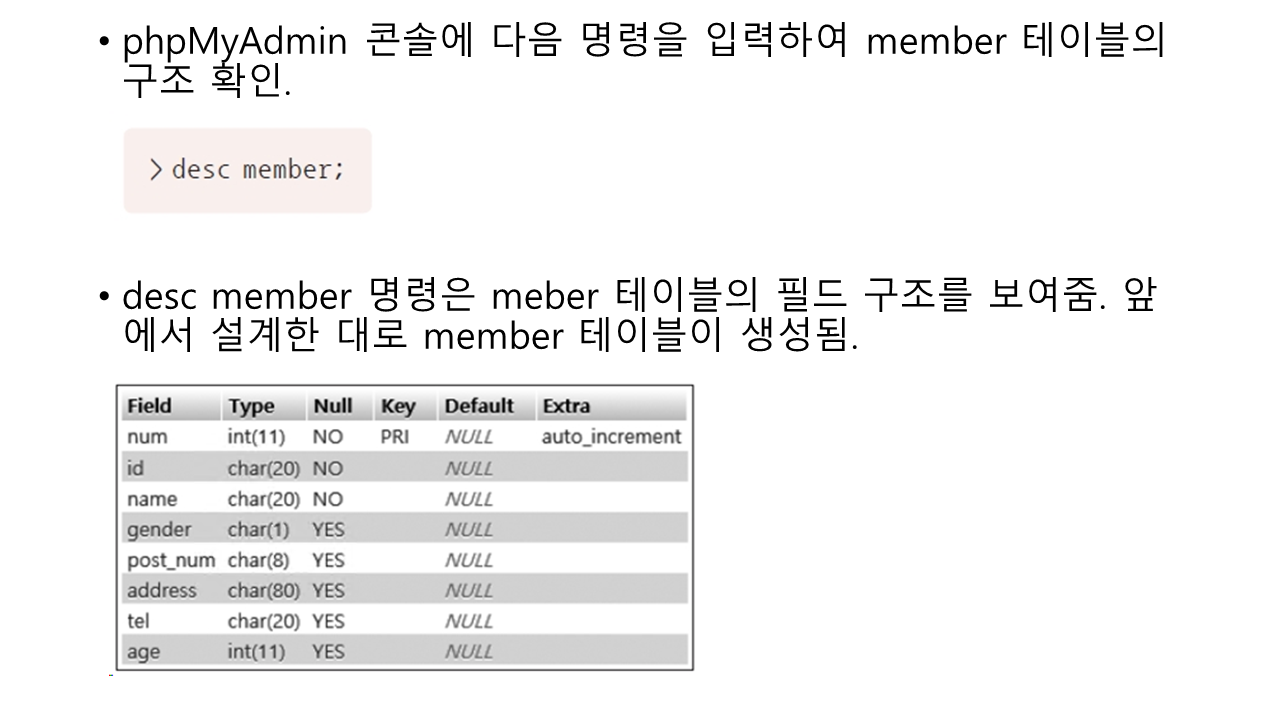Click the Key column header
The image size is (1280, 720).
tap(397, 406)
